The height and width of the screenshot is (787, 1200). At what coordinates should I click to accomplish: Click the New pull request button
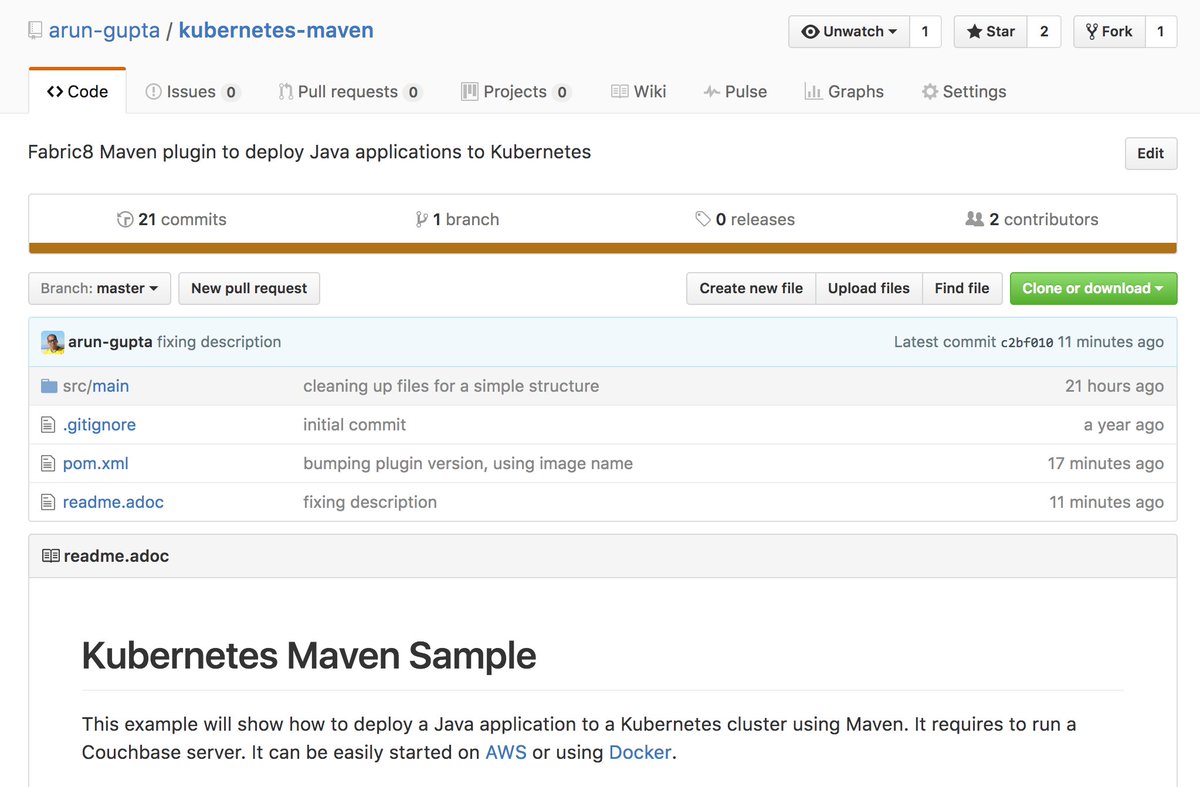(x=249, y=288)
